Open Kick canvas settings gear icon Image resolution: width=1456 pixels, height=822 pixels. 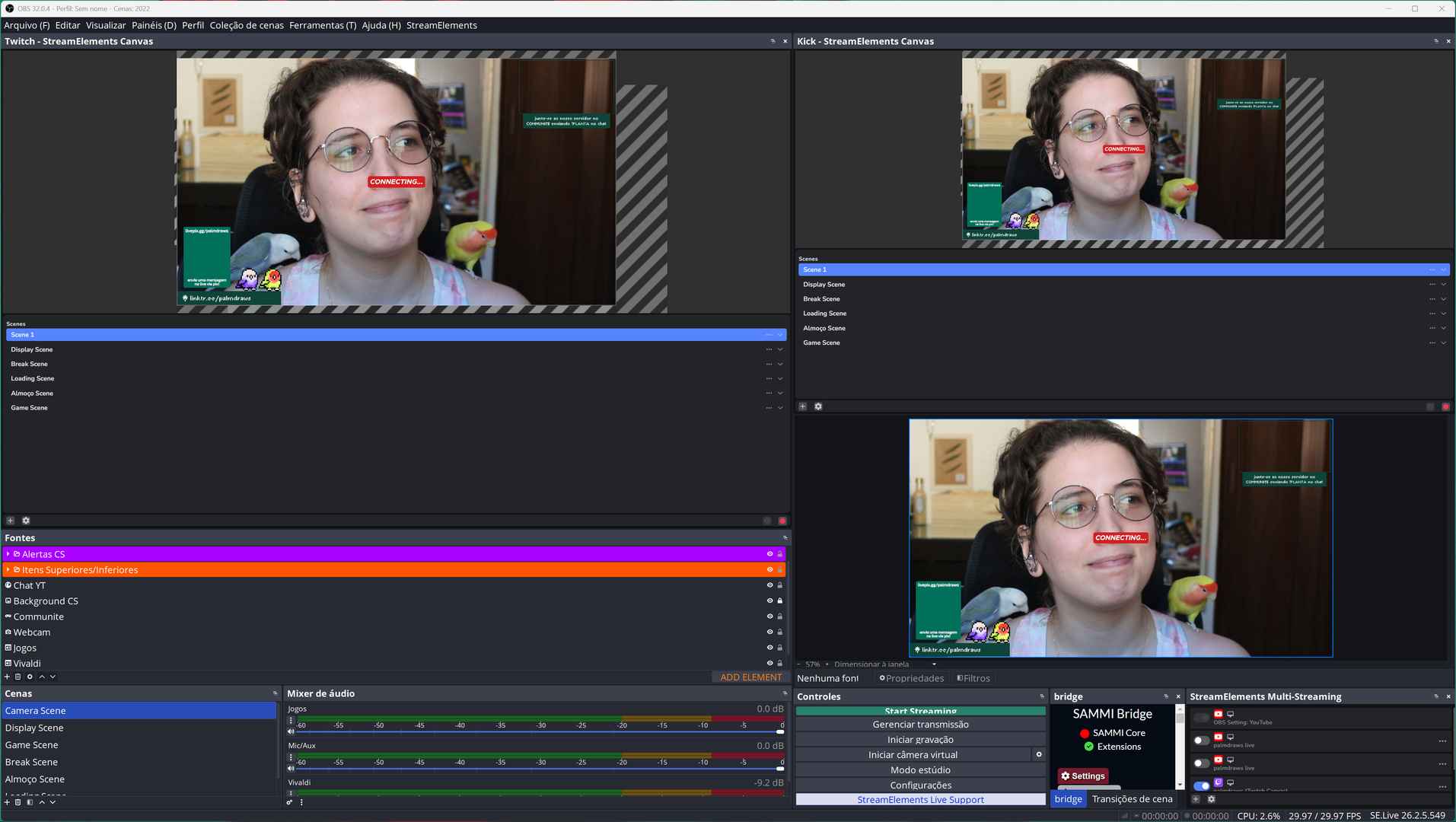(818, 406)
